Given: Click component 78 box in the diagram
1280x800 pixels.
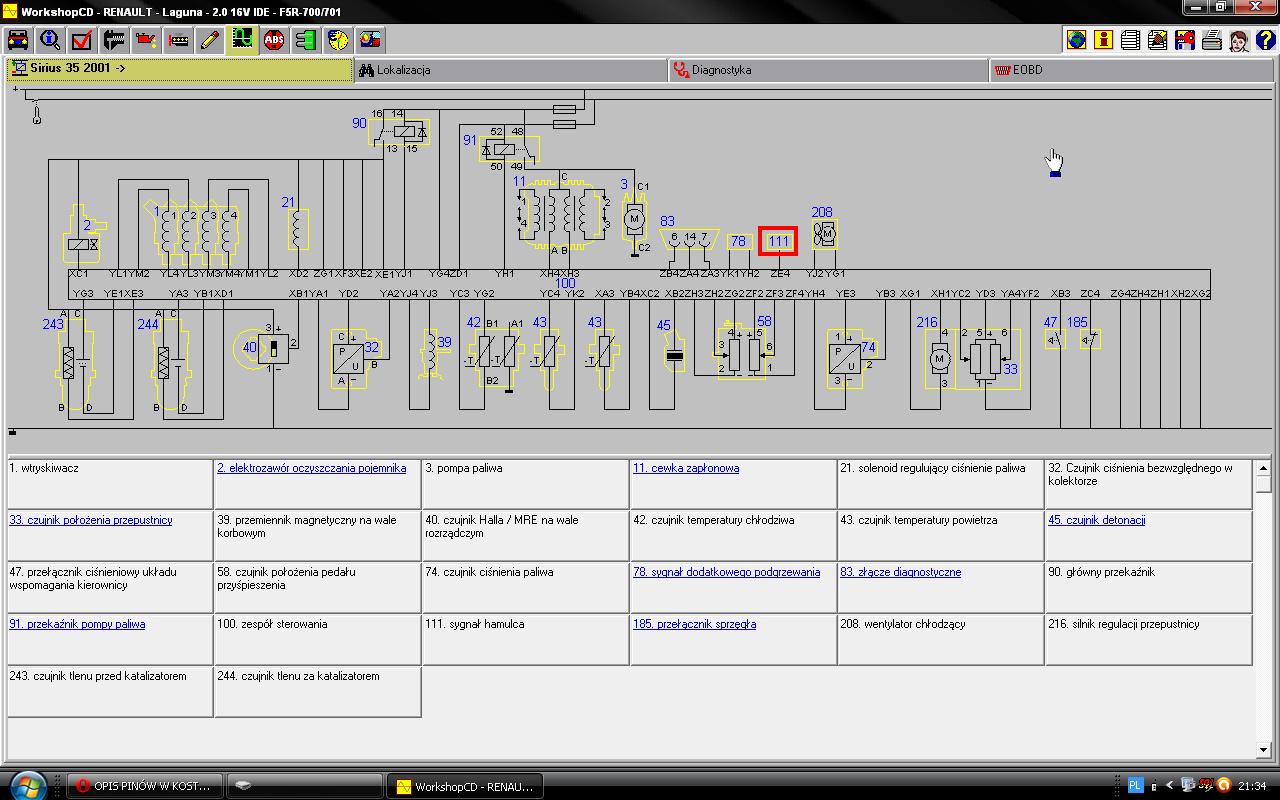Looking at the screenshot, I should 739,241.
